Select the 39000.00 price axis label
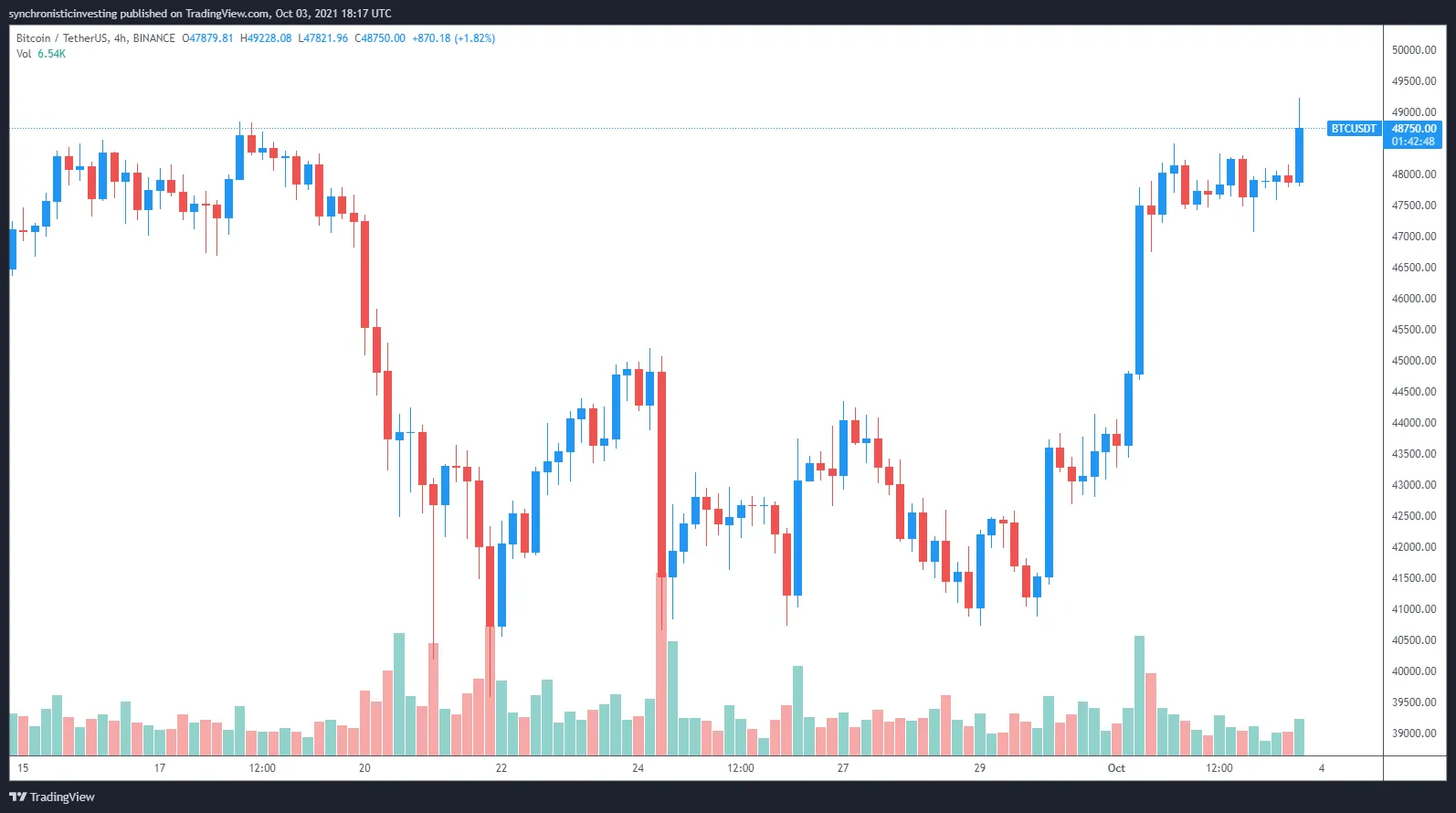The height and width of the screenshot is (813, 1456). point(1414,734)
